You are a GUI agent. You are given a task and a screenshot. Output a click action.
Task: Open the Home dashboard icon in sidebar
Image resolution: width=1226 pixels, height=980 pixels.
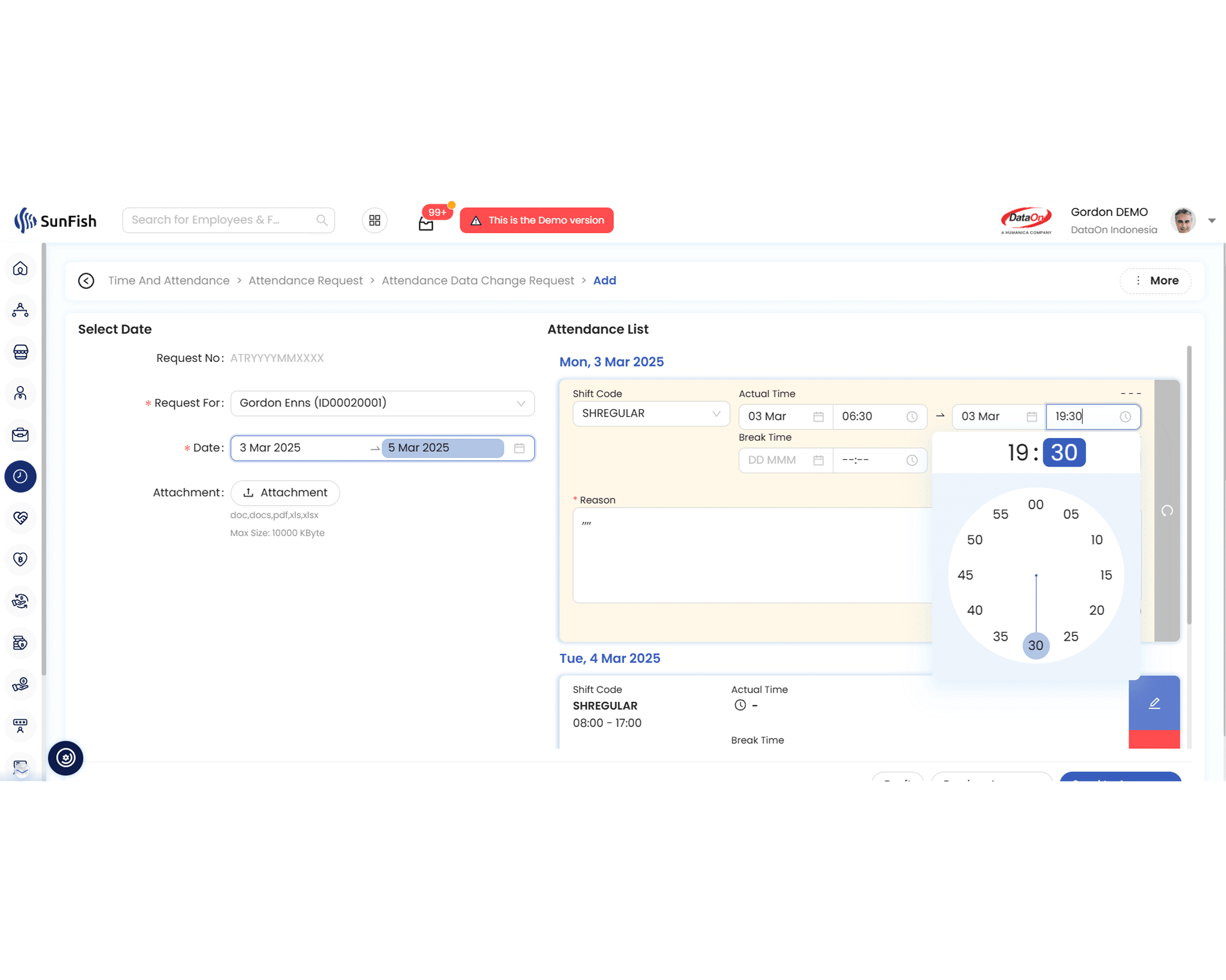point(21,269)
